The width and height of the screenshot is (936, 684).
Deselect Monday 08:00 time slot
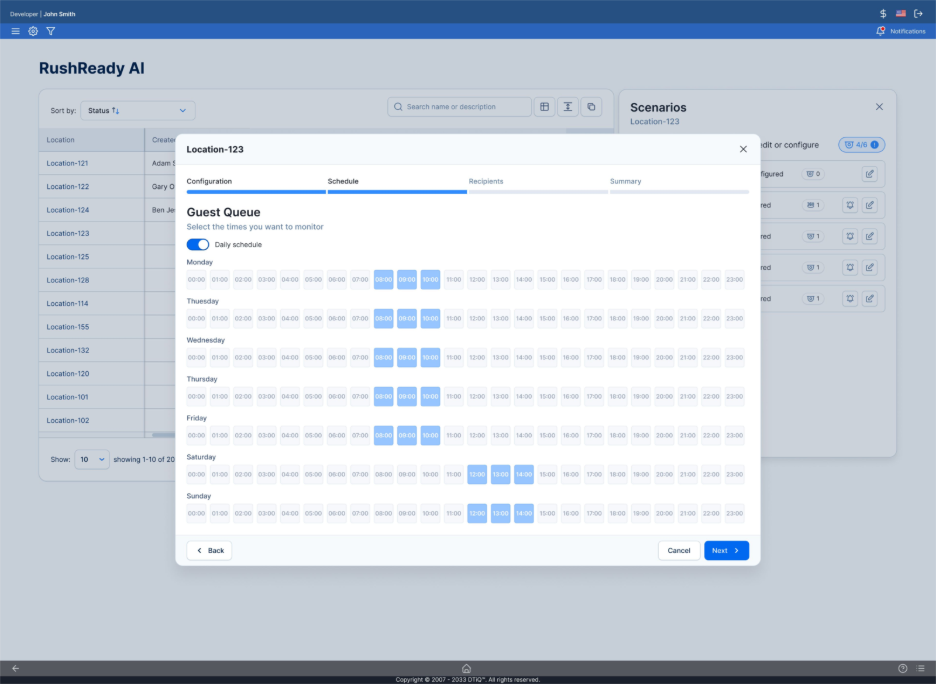(x=384, y=280)
